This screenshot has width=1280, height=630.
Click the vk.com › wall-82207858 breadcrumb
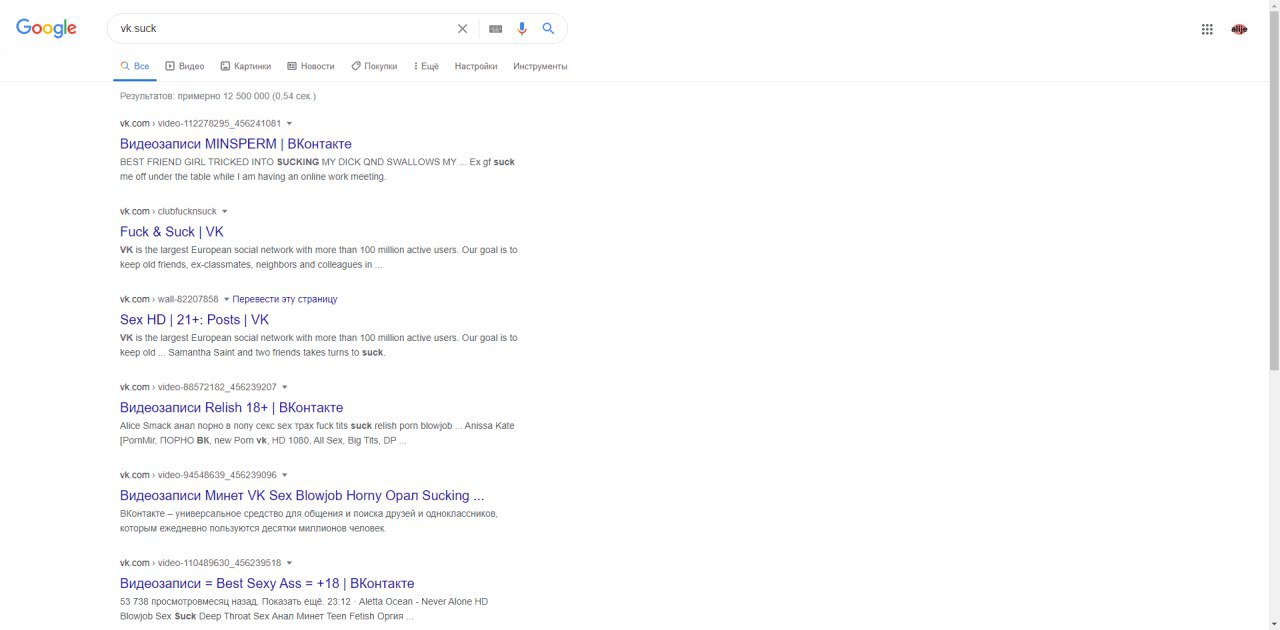(x=169, y=299)
